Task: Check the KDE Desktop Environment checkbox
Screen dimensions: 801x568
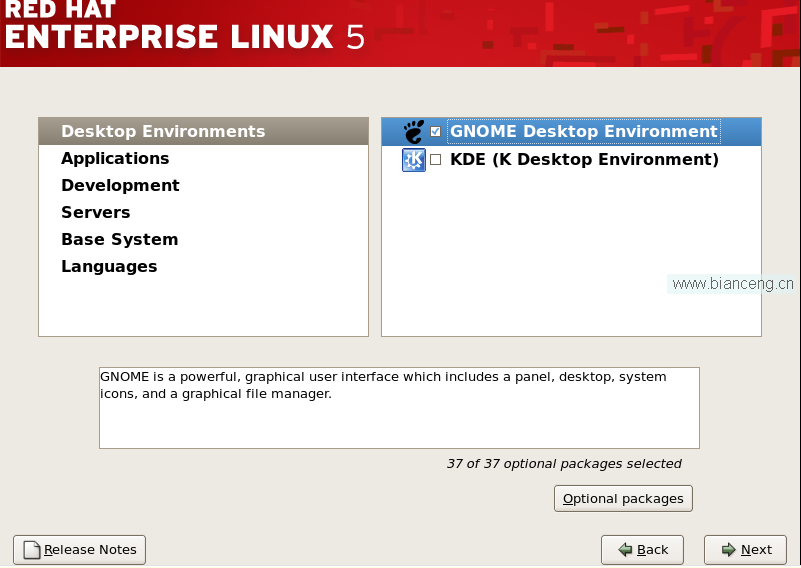Action: pos(435,160)
